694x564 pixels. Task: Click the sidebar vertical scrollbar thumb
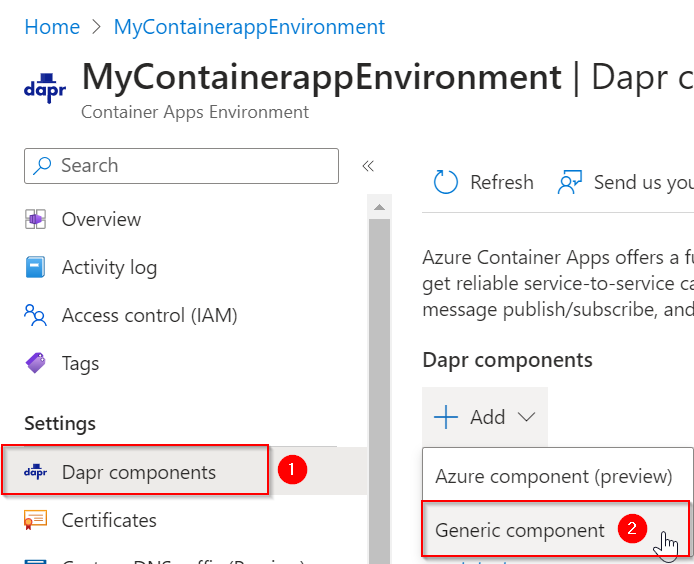tap(379, 391)
